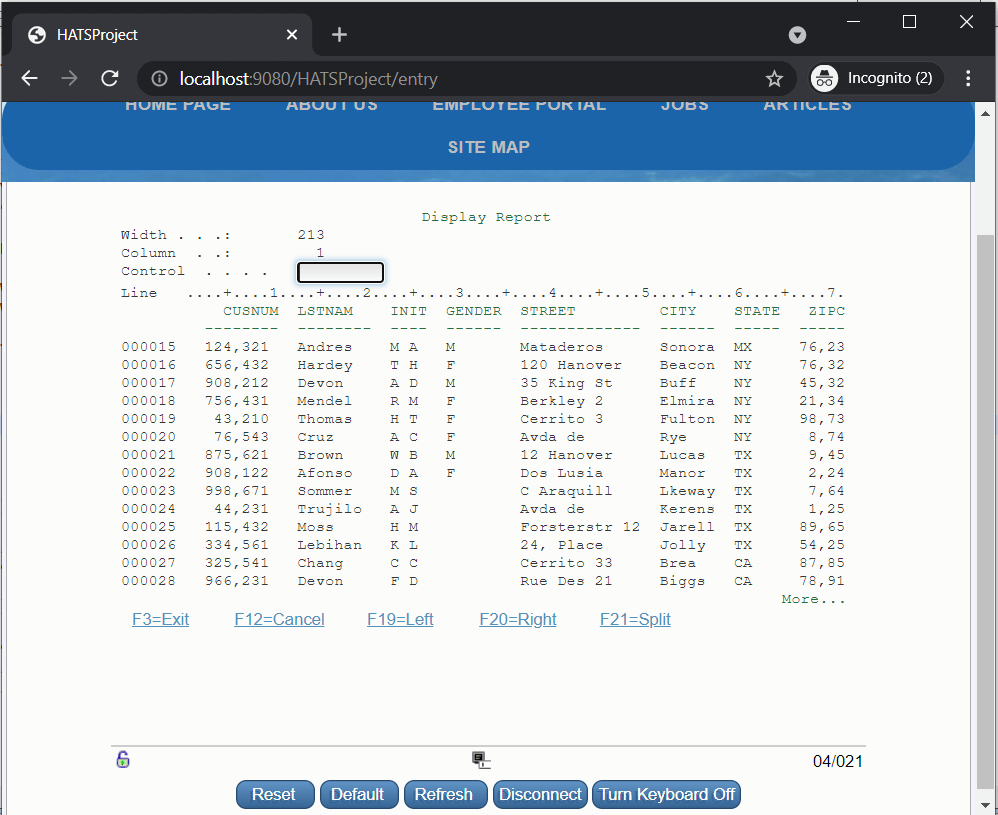The height and width of the screenshot is (815, 998).
Task: Open a new tab with the plus icon
Action: point(339,35)
